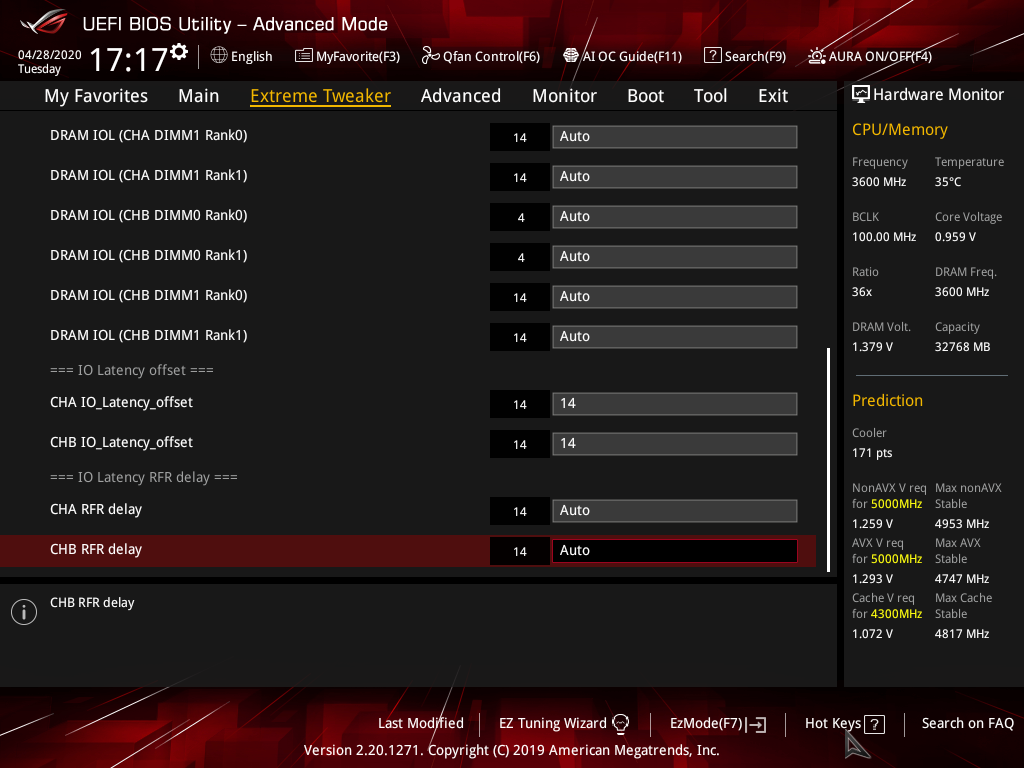This screenshot has width=1024, height=768.
Task: Click CPU/Memory heading
Action: (900, 129)
